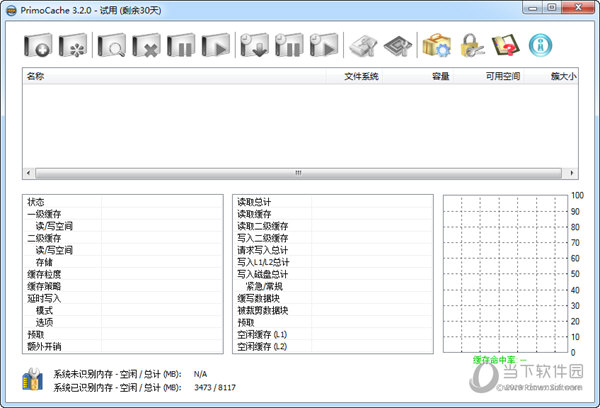Viewport: 600px width, 408px height.
Task: Click the quick create cache task icon
Action: (x=73, y=45)
